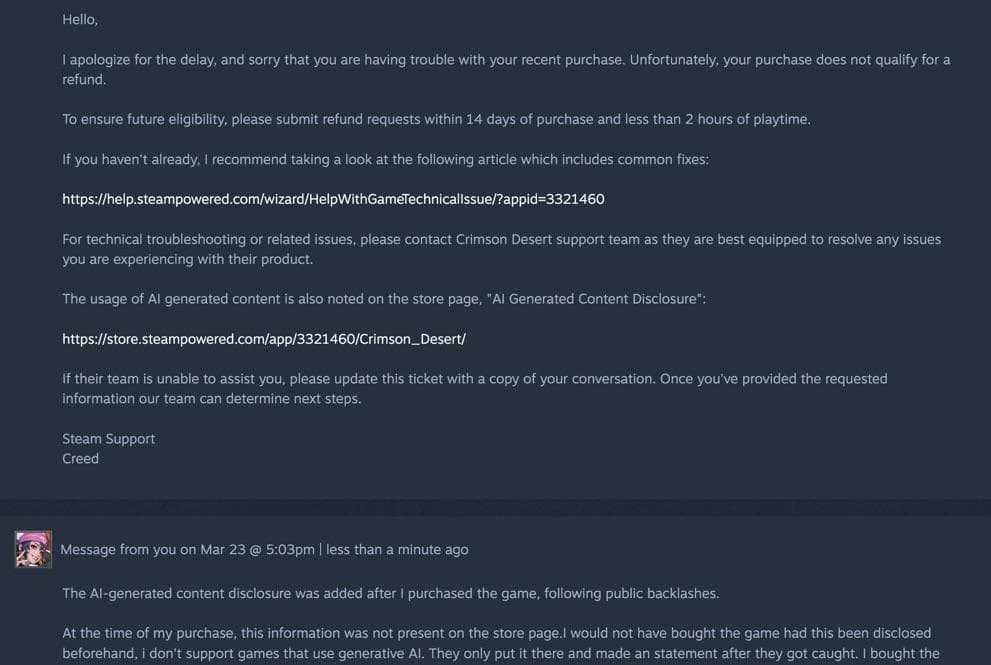Open the HelpWithGameTechnicalIssue help wizard link
991x665 pixels.
pyautogui.click(x=333, y=199)
